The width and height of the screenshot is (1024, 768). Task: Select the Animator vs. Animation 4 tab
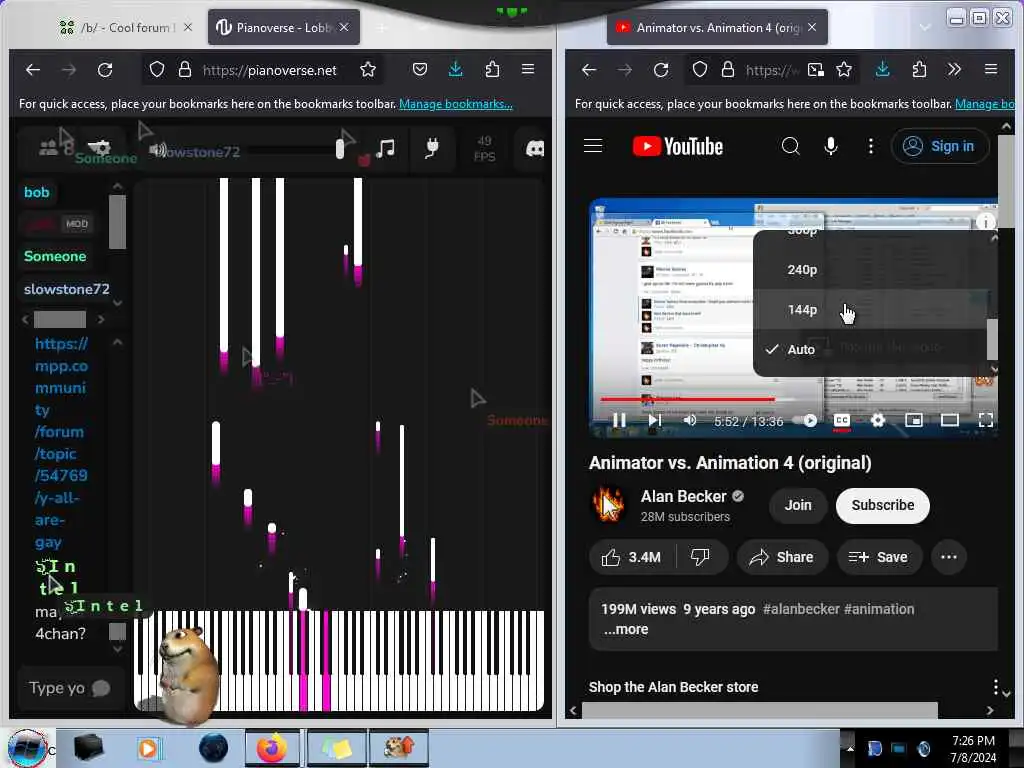pos(717,27)
